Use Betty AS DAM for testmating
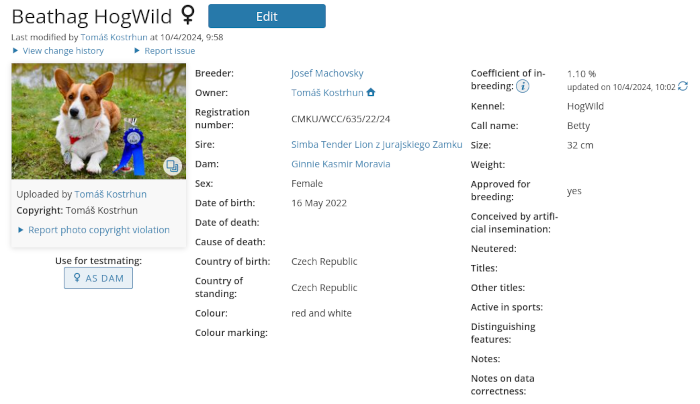 98,278
